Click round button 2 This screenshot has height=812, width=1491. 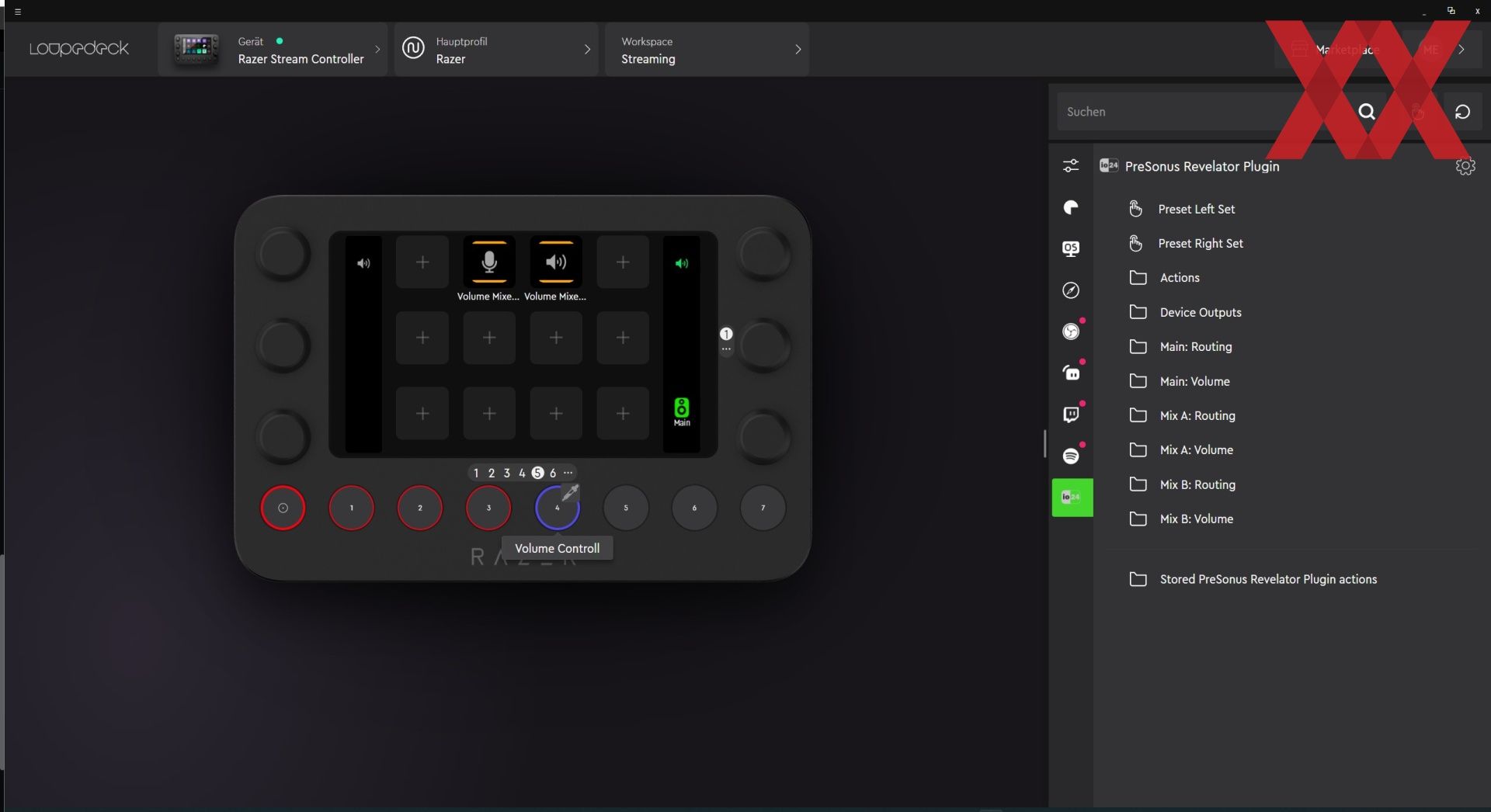click(x=420, y=508)
